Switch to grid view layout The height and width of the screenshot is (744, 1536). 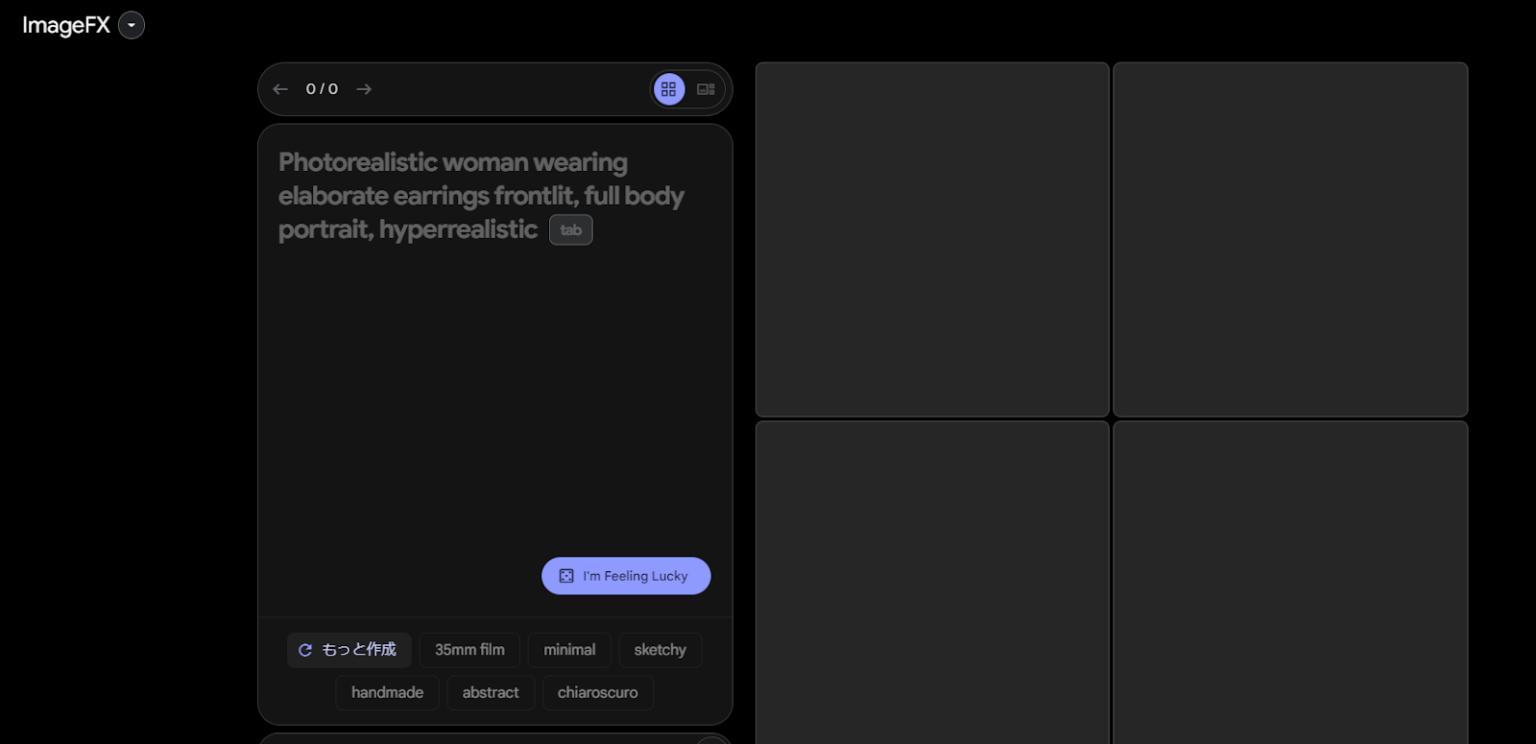click(x=669, y=89)
